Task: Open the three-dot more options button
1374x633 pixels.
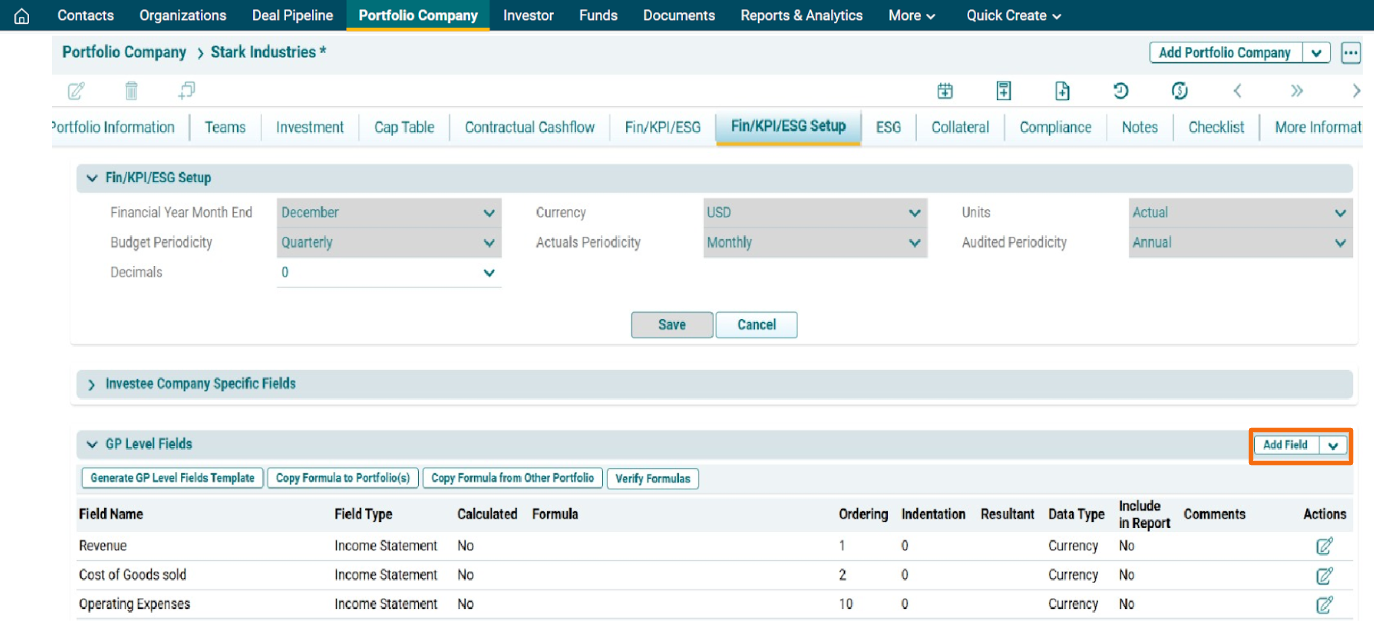Action: 1351,53
